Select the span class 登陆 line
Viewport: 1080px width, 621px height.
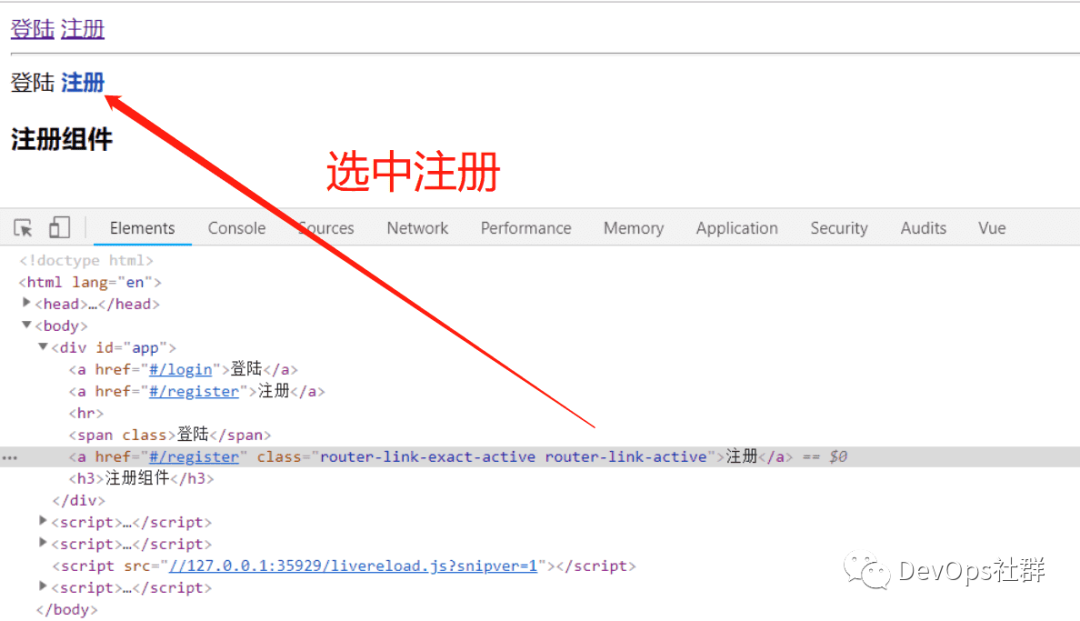click(169, 435)
